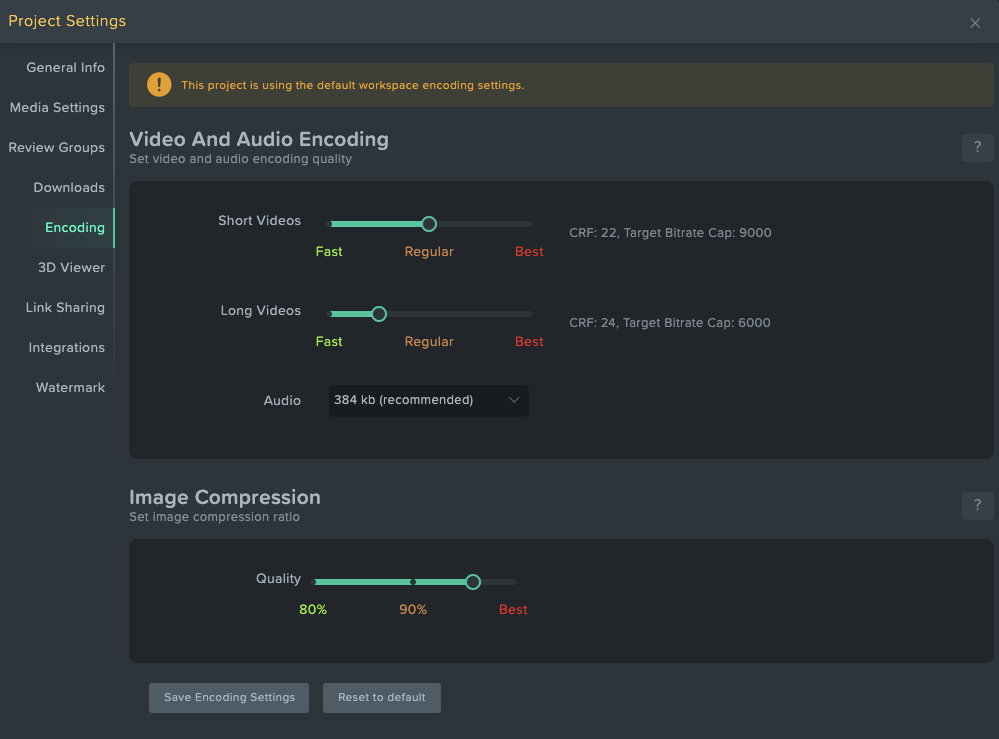
Task: Click the image Quality slider handle
Action: click(x=473, y=582)
